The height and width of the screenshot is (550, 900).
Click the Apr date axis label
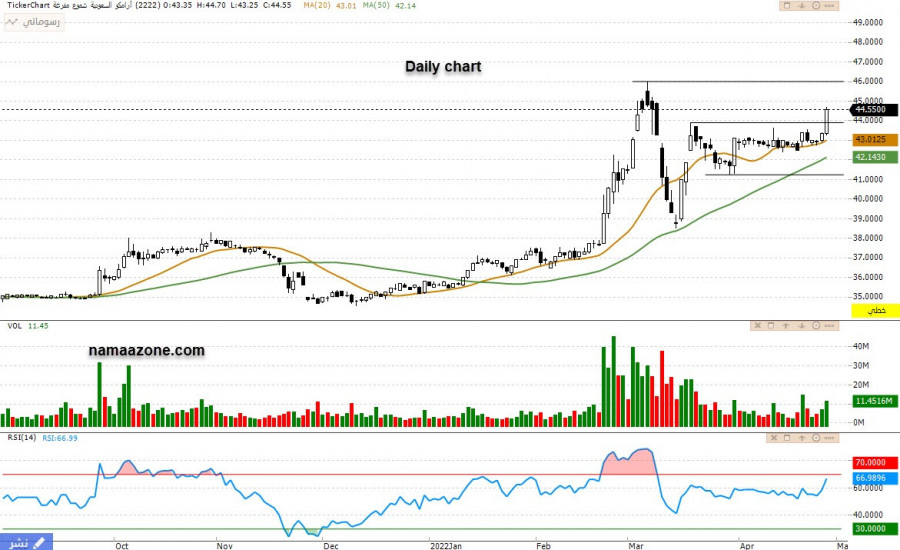tap(746, 545)
